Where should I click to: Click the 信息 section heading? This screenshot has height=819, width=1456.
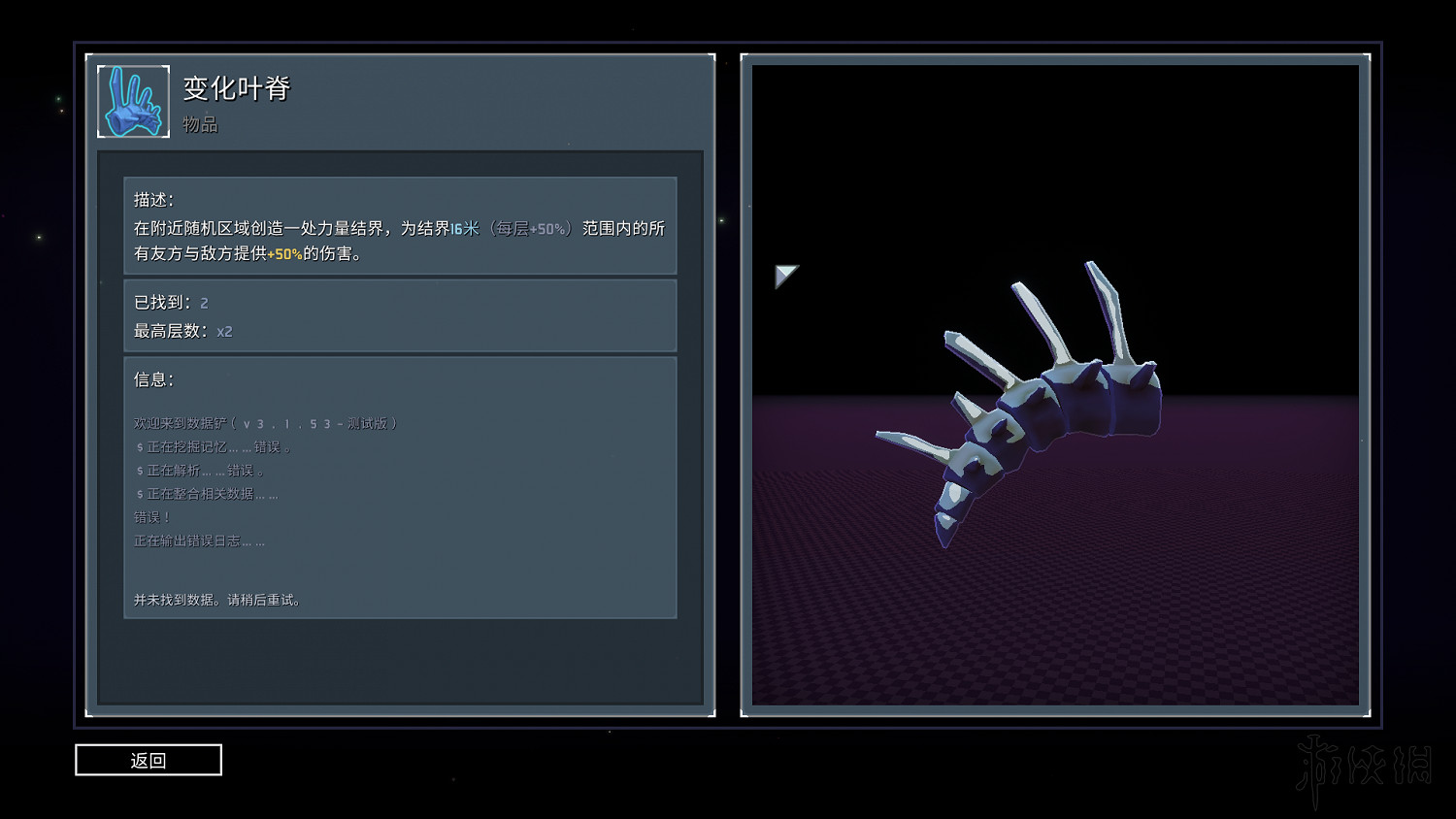153,379
